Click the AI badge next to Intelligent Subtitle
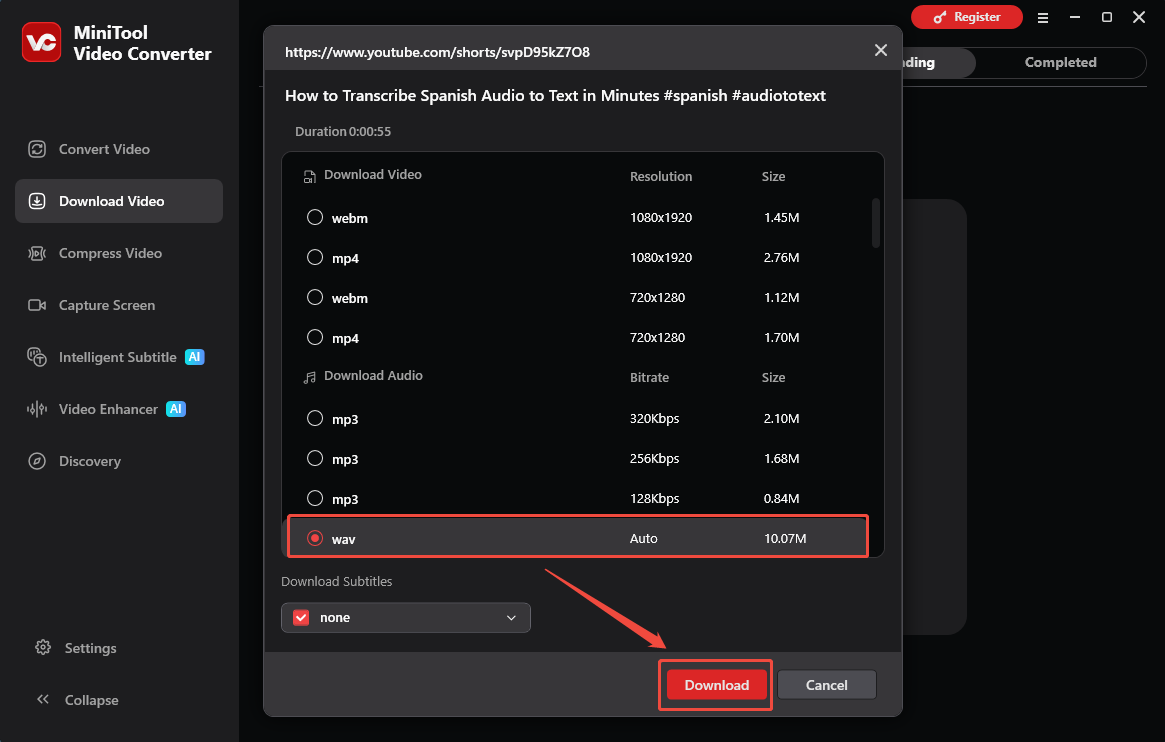 point(195,357)
